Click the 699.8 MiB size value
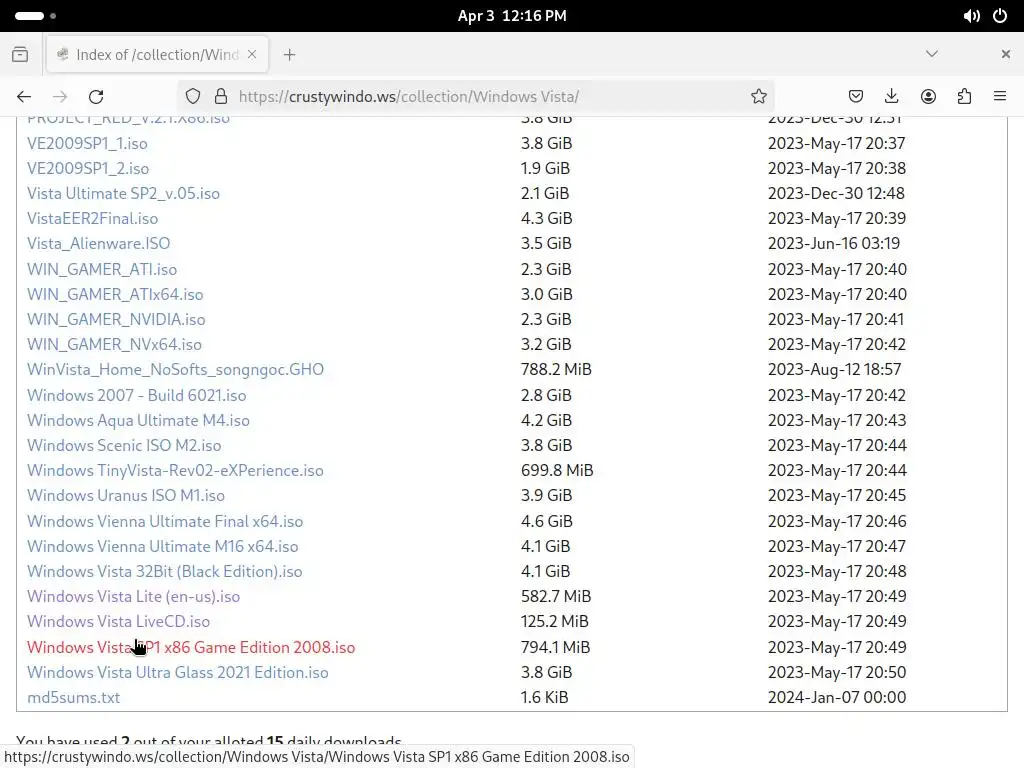The image size is (1024, 768). pyautogui.click(x=556, y=470)
